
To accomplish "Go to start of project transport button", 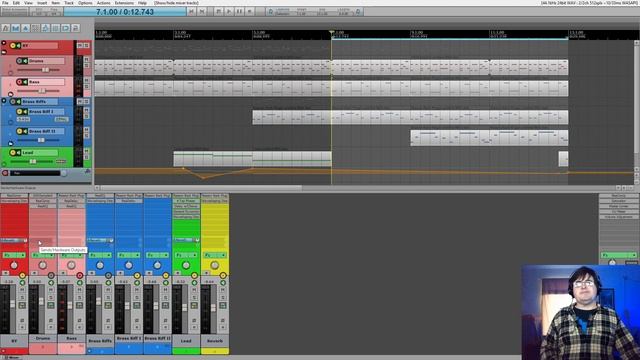I will pos(191,11).
